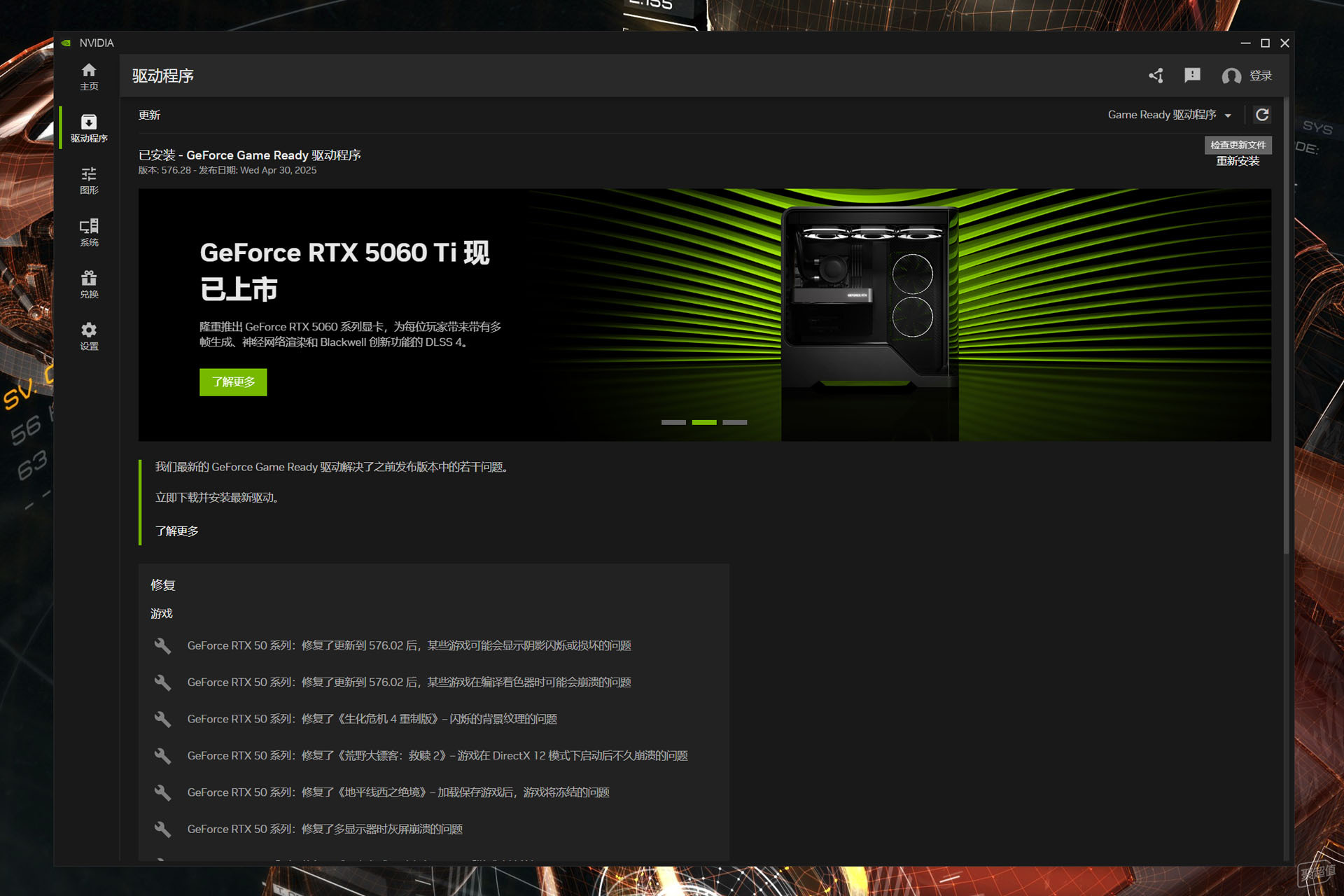Open the 图形 graphics section

[x=89, y=181]
